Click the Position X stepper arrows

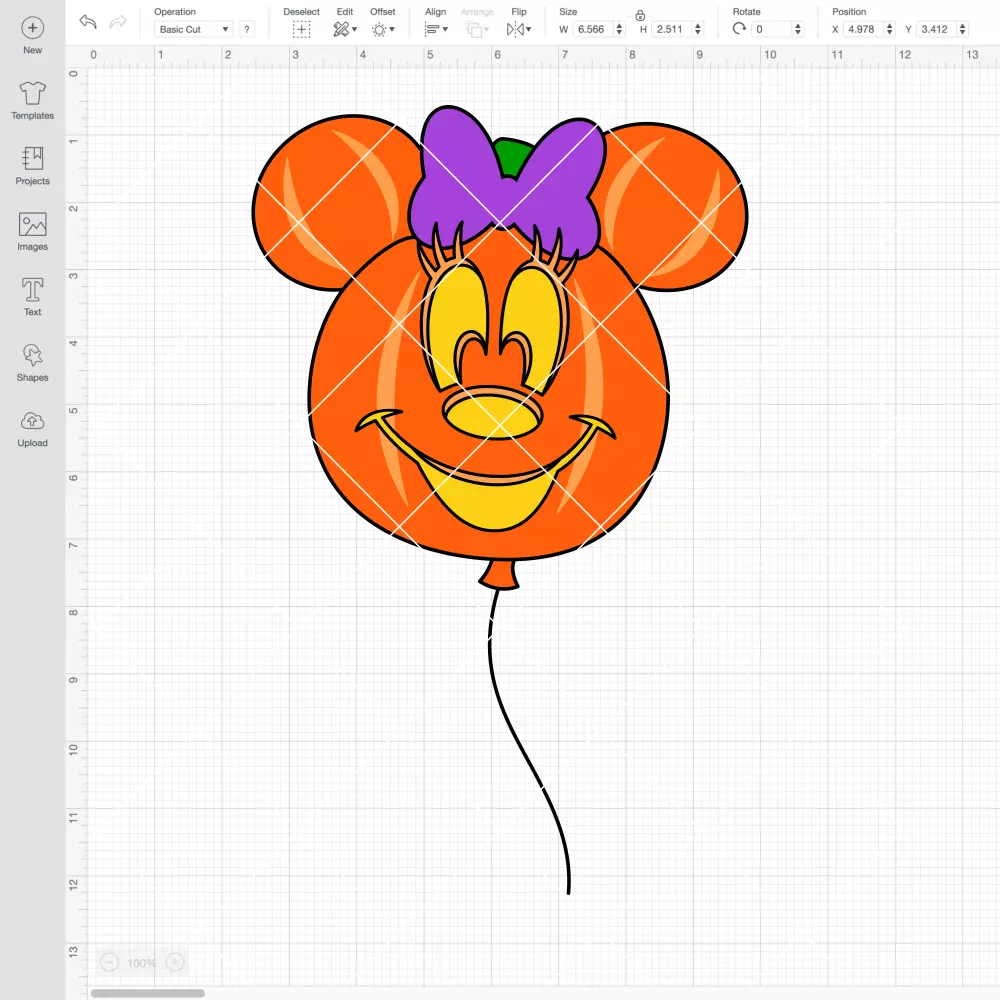(x=889, y=29)
